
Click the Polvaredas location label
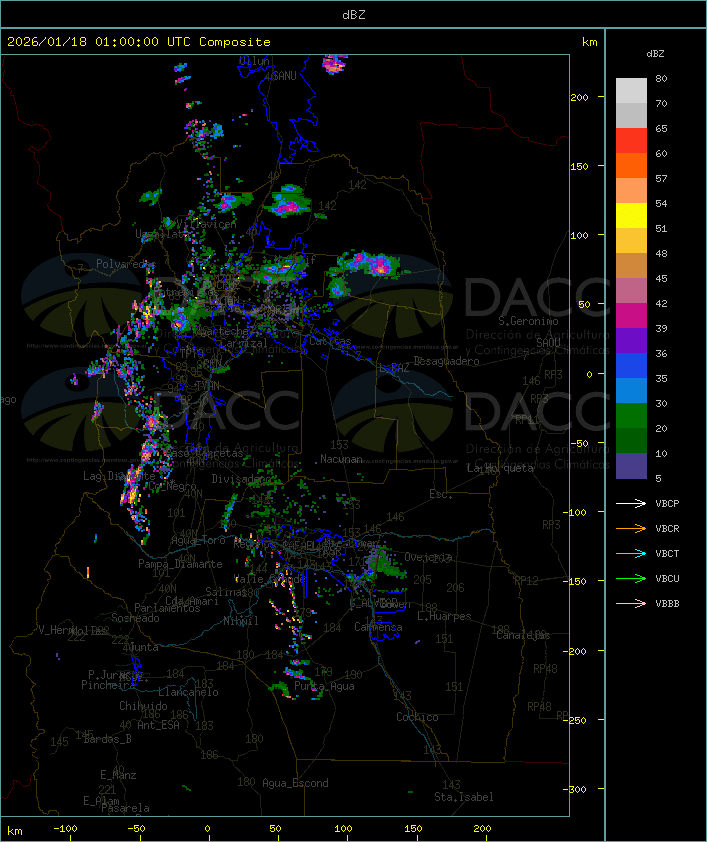(126, 263)
